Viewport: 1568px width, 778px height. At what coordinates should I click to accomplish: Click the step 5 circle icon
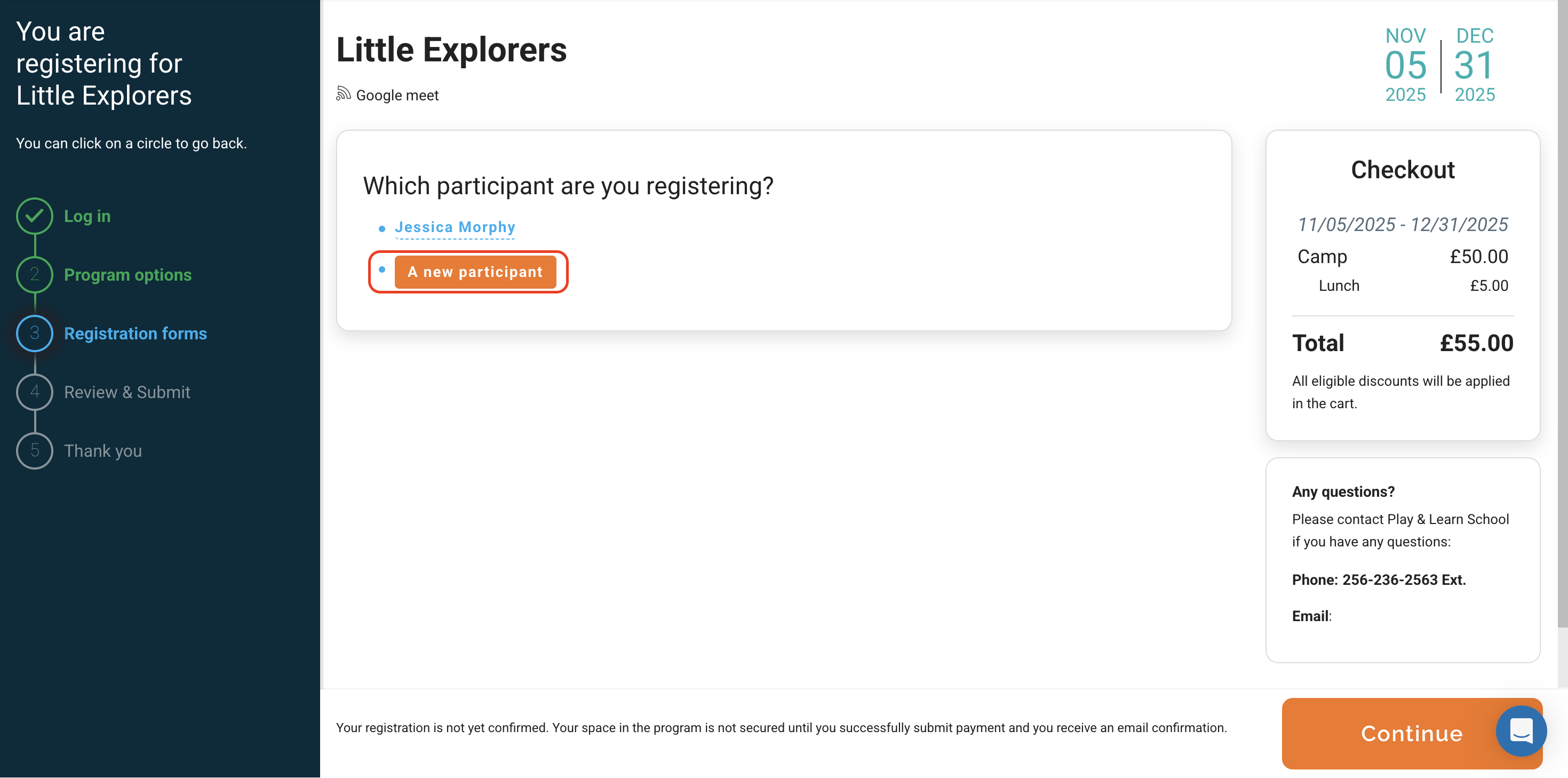click(35, 450)
